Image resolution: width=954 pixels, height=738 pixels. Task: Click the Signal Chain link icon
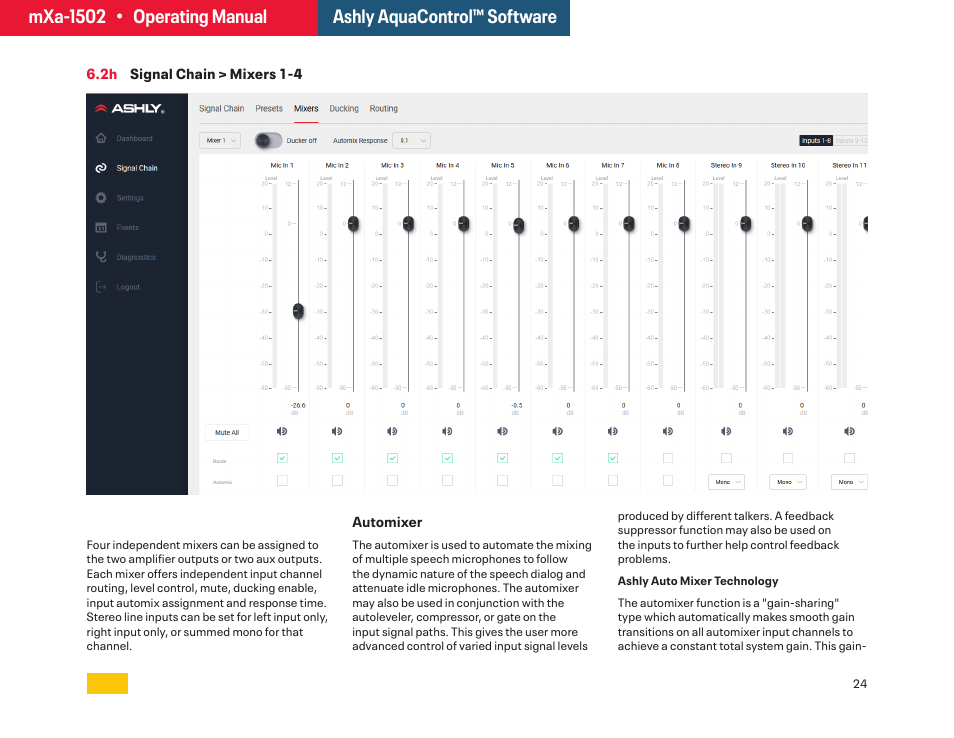pos(101,168)
